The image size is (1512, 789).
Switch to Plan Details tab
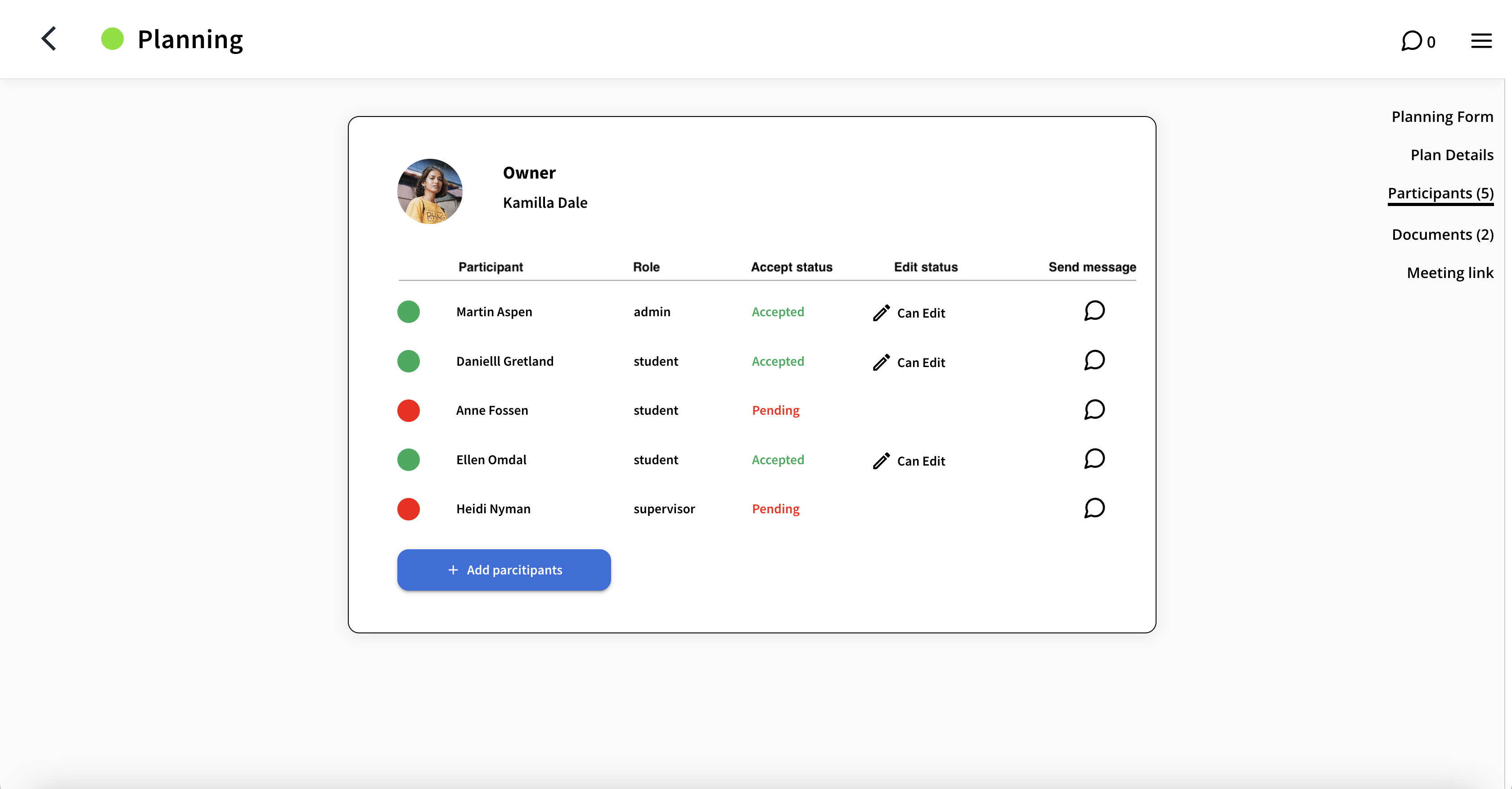coord(1452,155)
